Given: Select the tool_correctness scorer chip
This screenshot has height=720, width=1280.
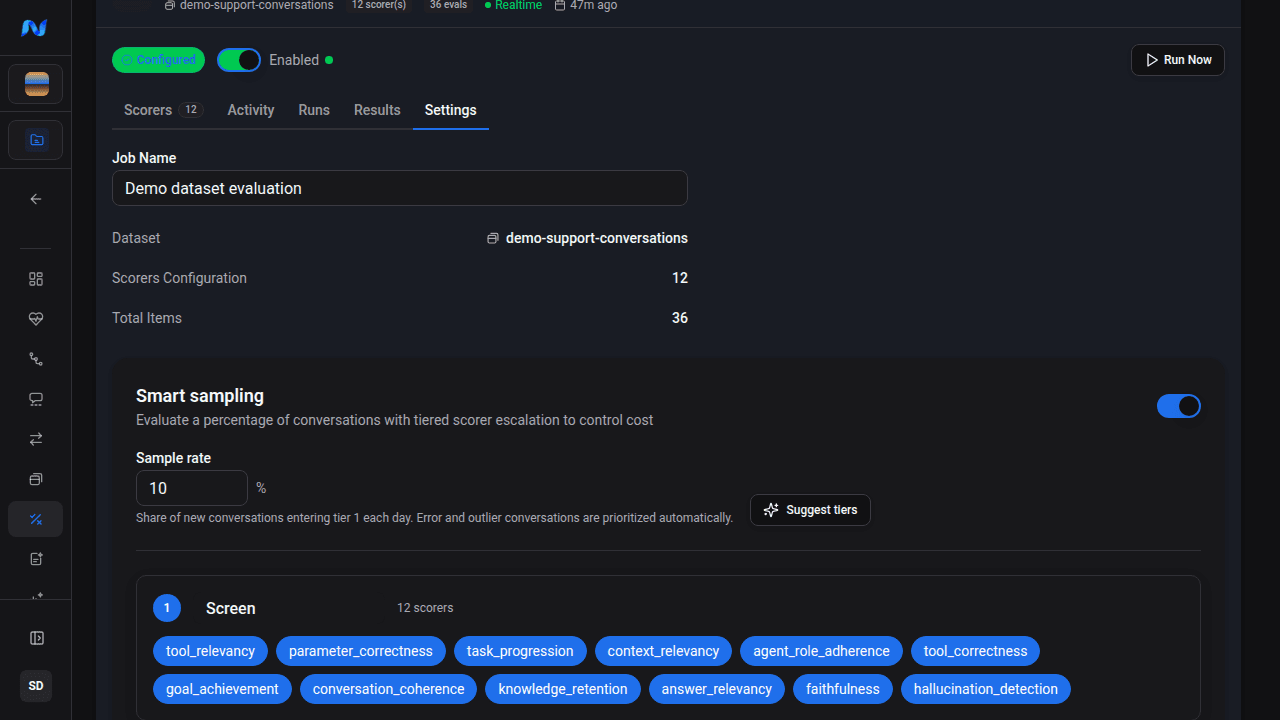Looking at the screenshot, I should click(976, 651).
